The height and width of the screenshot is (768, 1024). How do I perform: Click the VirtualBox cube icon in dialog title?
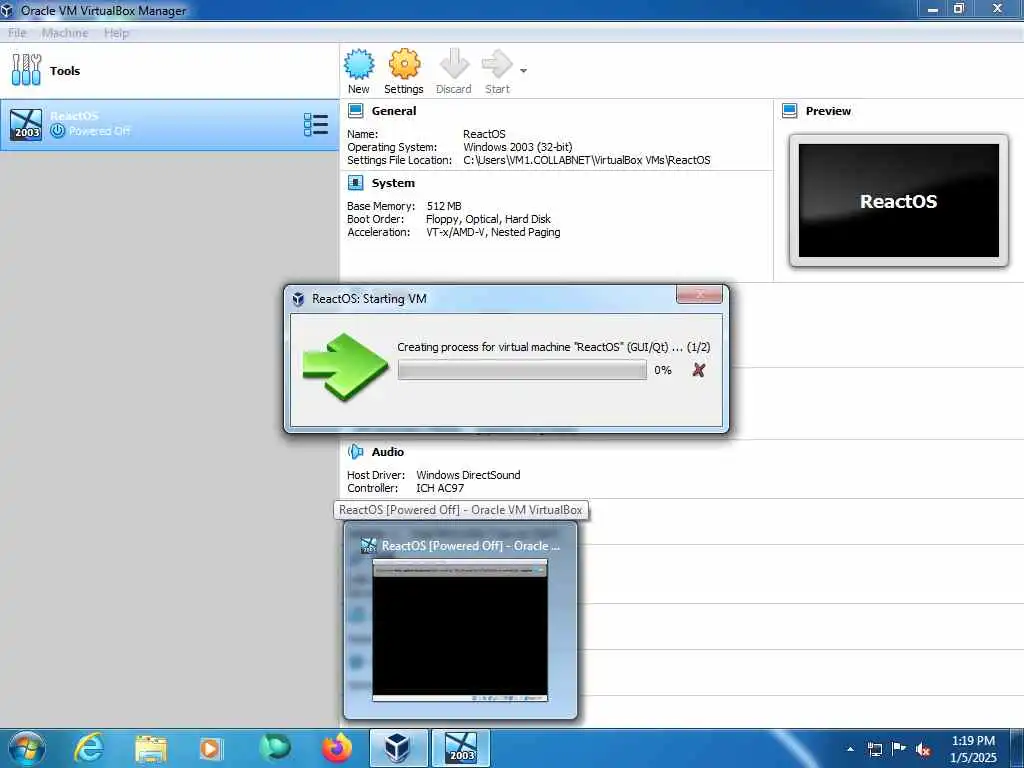click(298, 299)
